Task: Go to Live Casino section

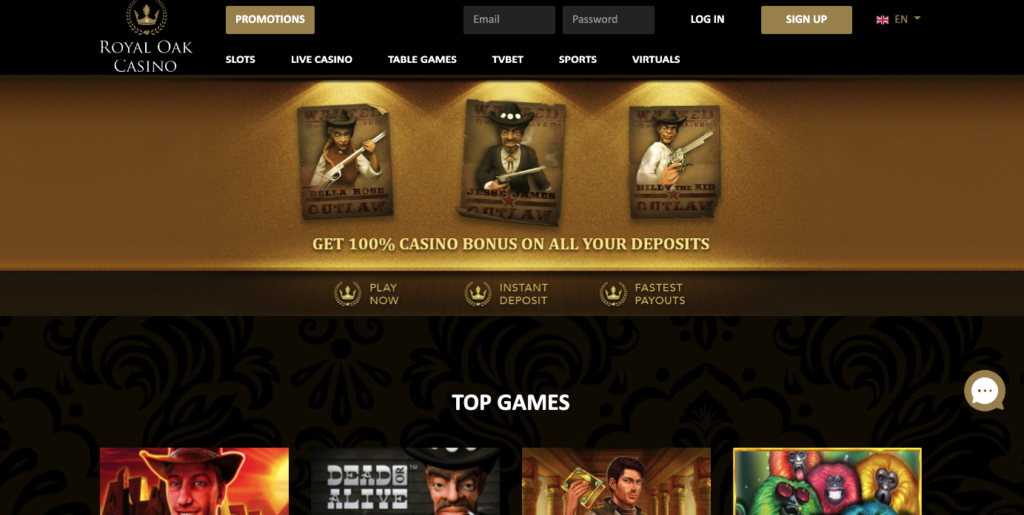Action: click(x=321, y=59)
